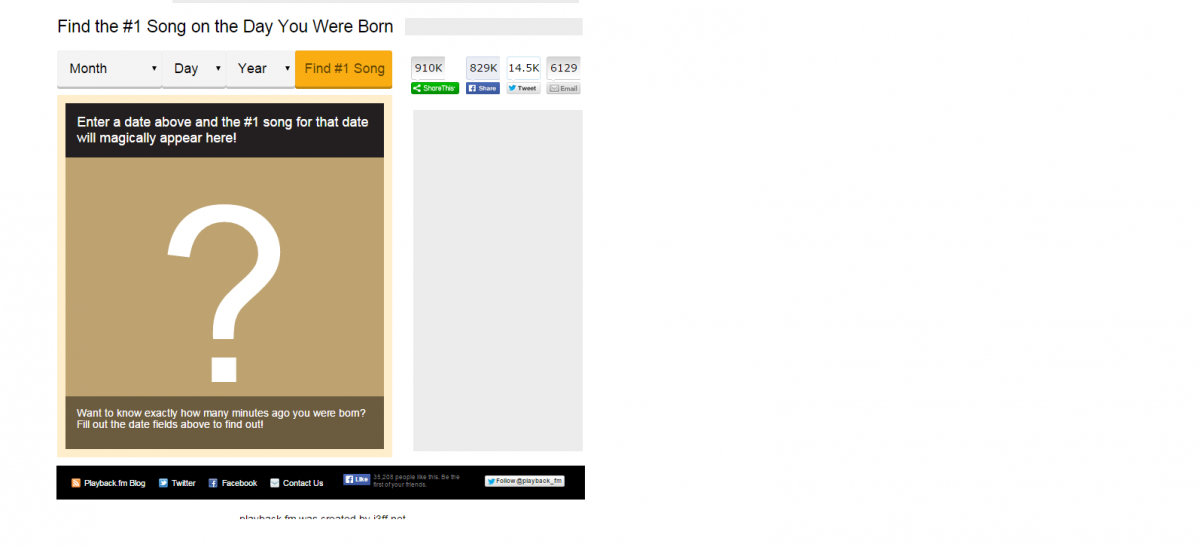Click the Email share button
The height and width of the screenshot is (547, 1200).
coord(563,88)
